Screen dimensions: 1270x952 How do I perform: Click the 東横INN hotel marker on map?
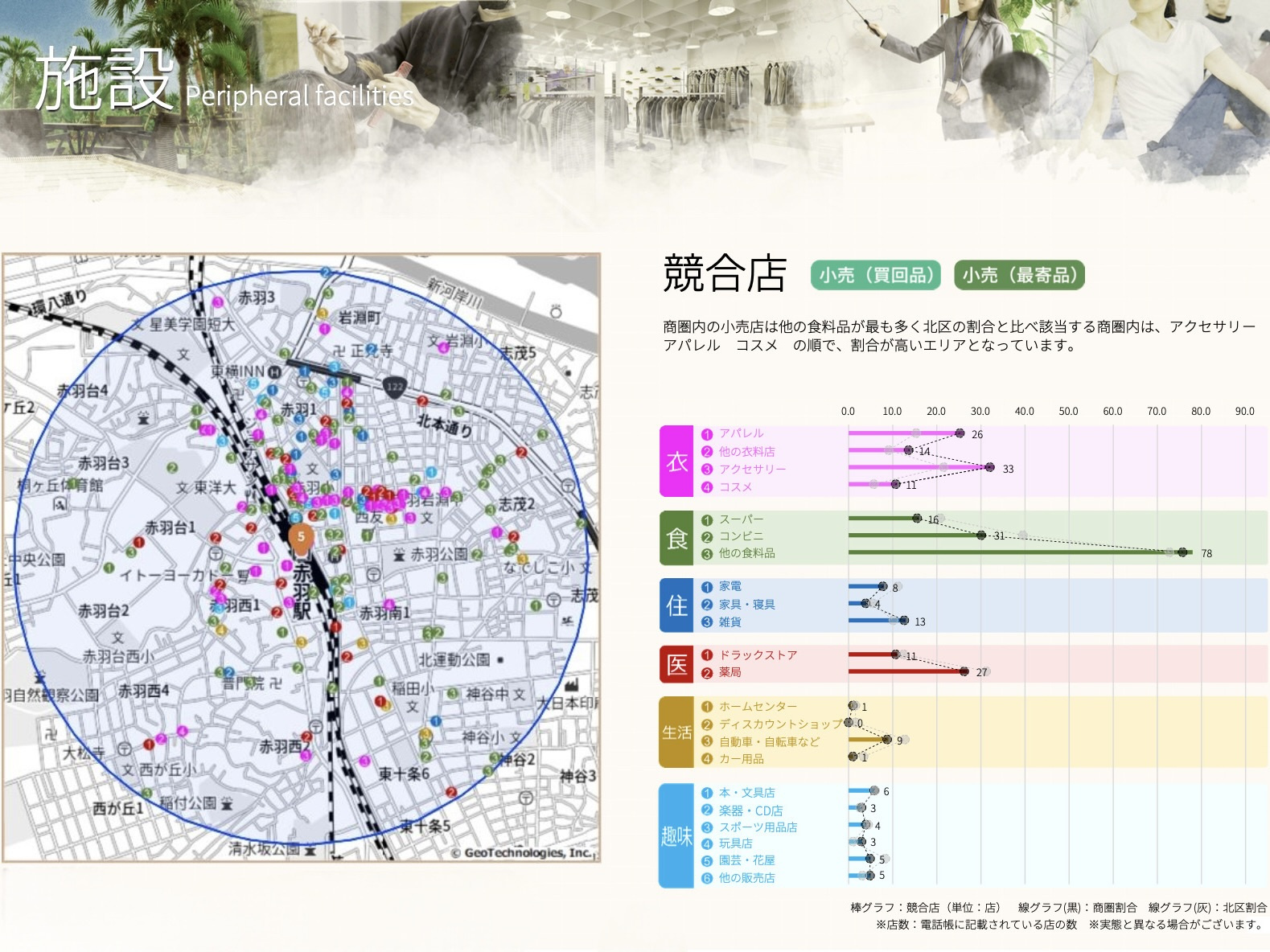pos(274,371)
